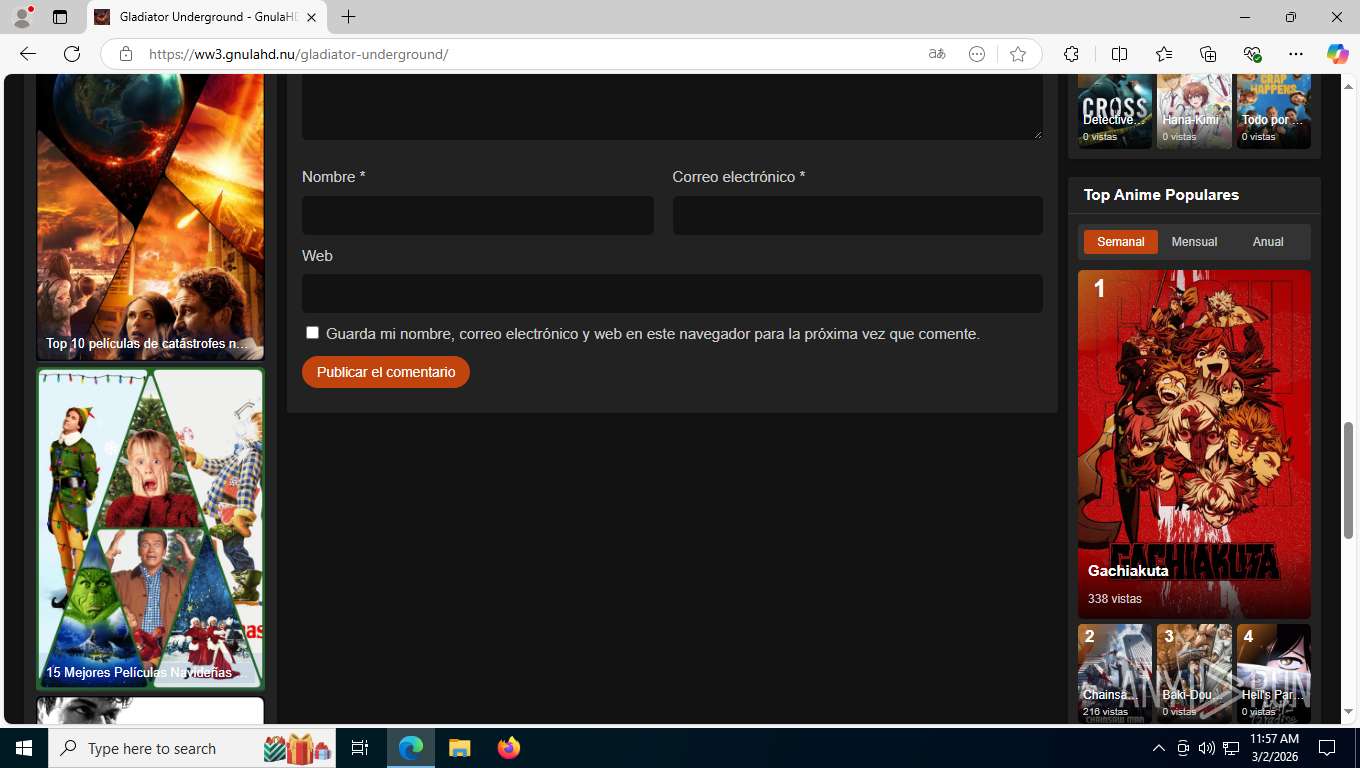Screen dimensions: 1360x768
Task: Click the Web input field
Action: click(672, 294)
